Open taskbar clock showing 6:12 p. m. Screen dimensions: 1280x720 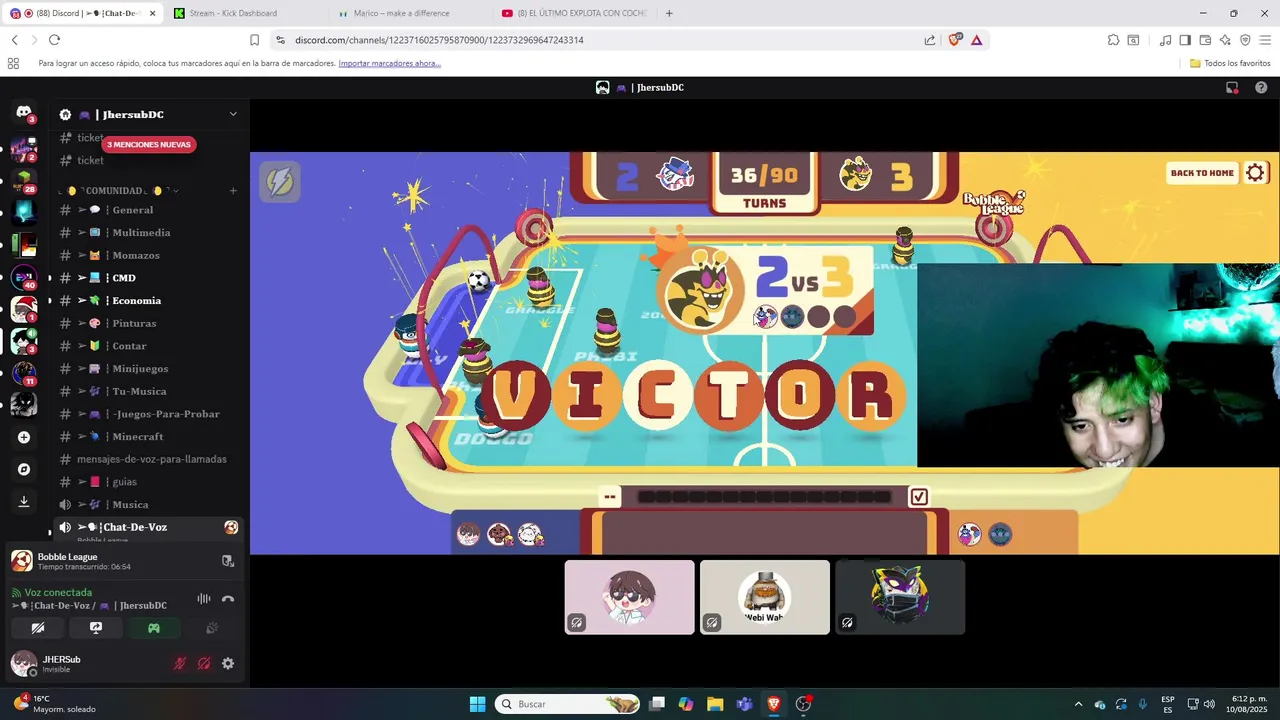(1245, 704)
